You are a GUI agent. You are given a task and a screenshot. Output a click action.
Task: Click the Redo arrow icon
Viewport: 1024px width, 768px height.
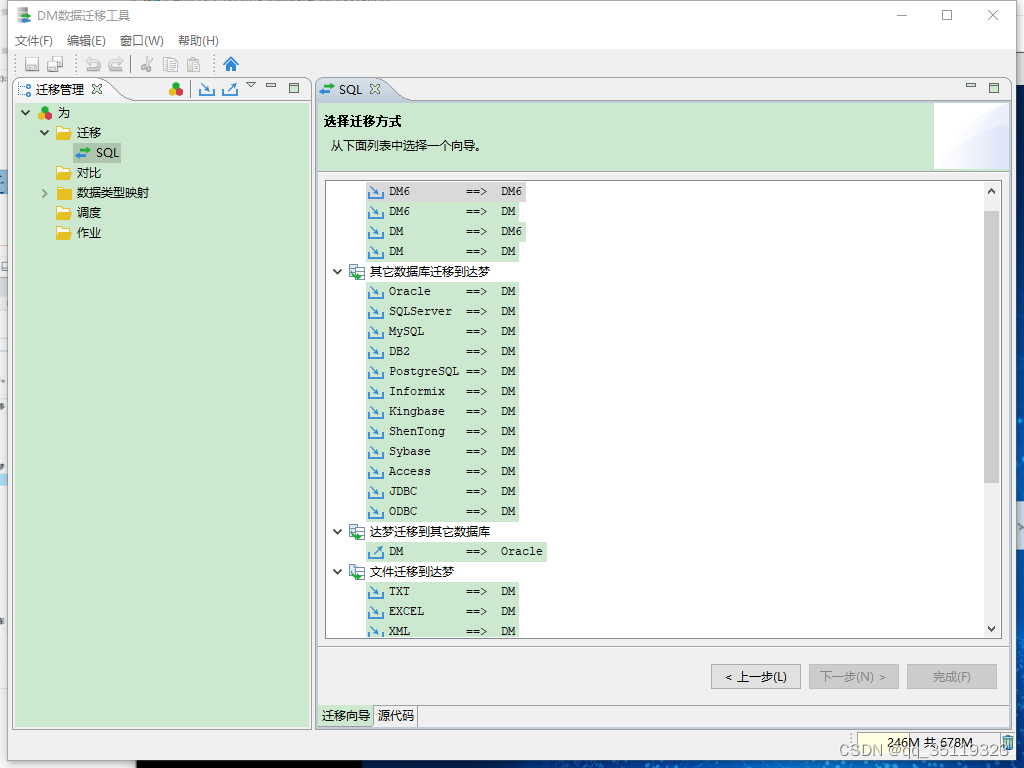pos(116,64)
